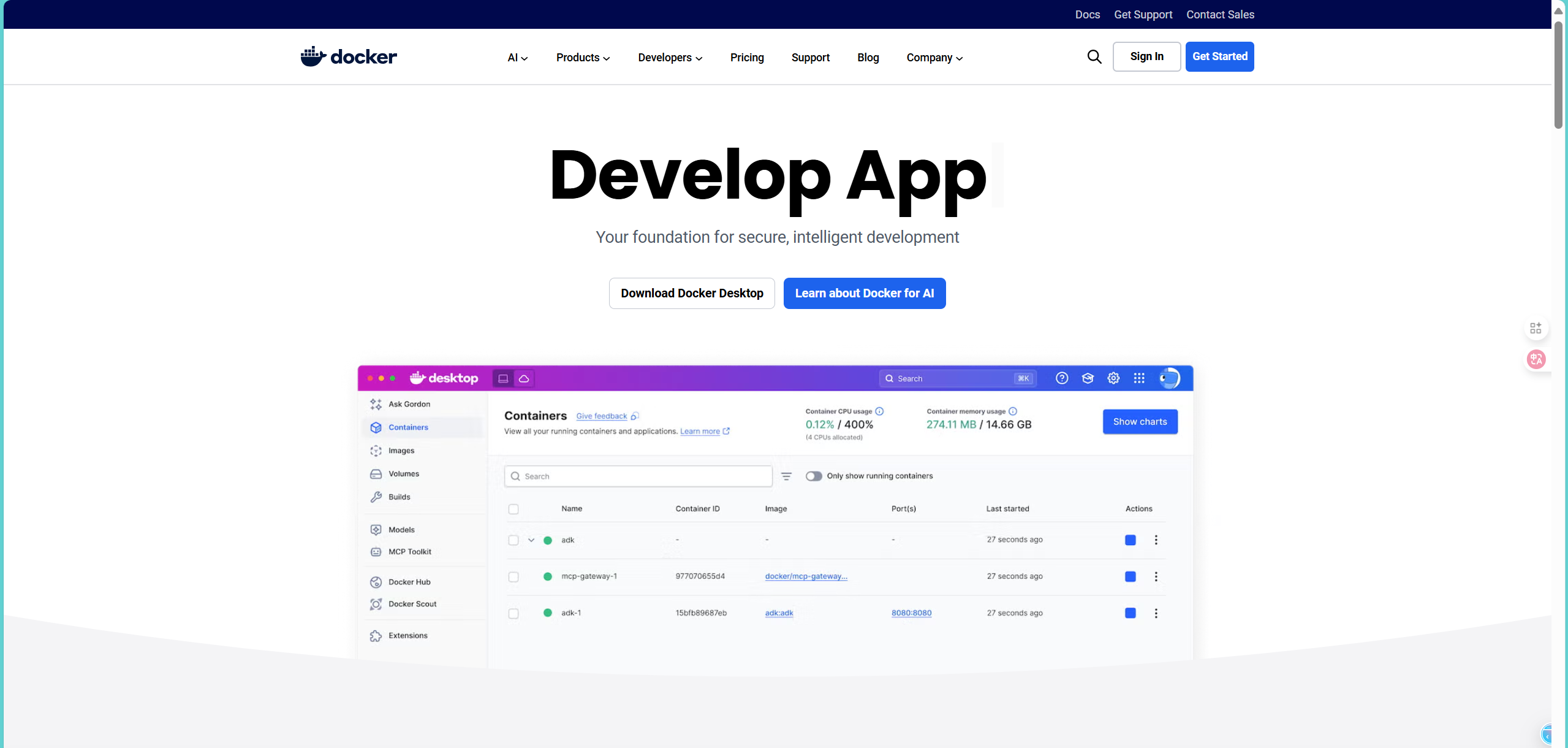The width and height of the screenshot is (1568, 748).
Task: Click the Models icon in sidebar
Action: tap(376, 530)
